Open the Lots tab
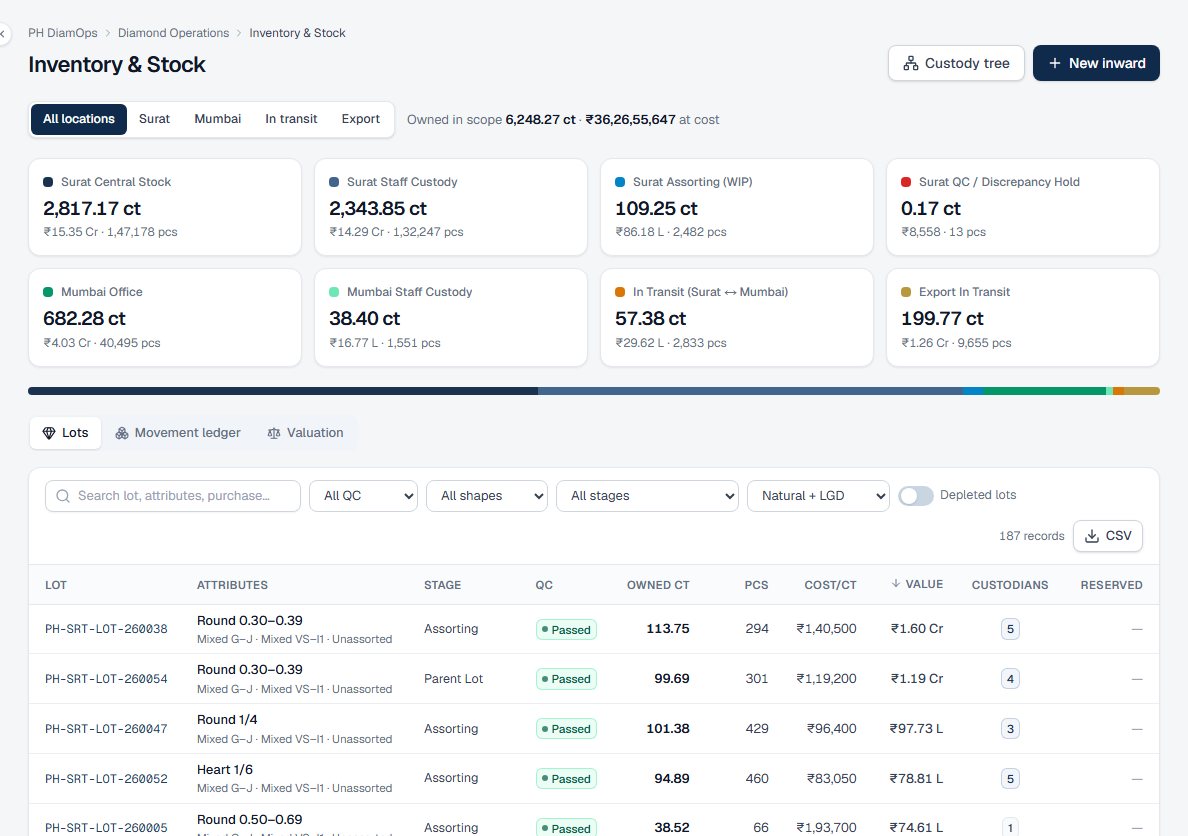Viewport: 1188px width, 836px height. pyautogui.click(x=65, y=433)
